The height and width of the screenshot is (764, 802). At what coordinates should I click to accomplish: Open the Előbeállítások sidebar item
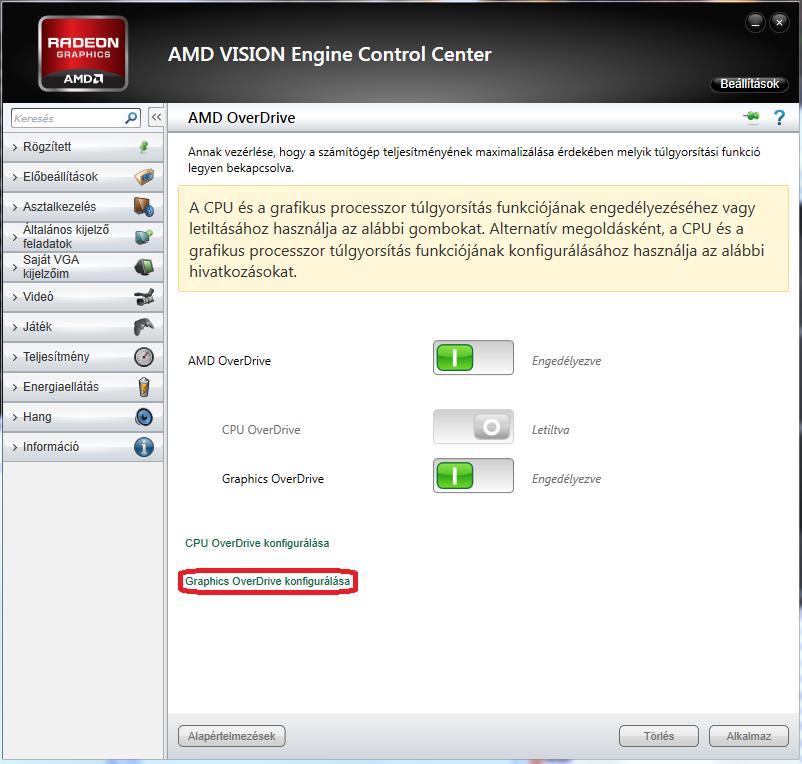[83, 177]
